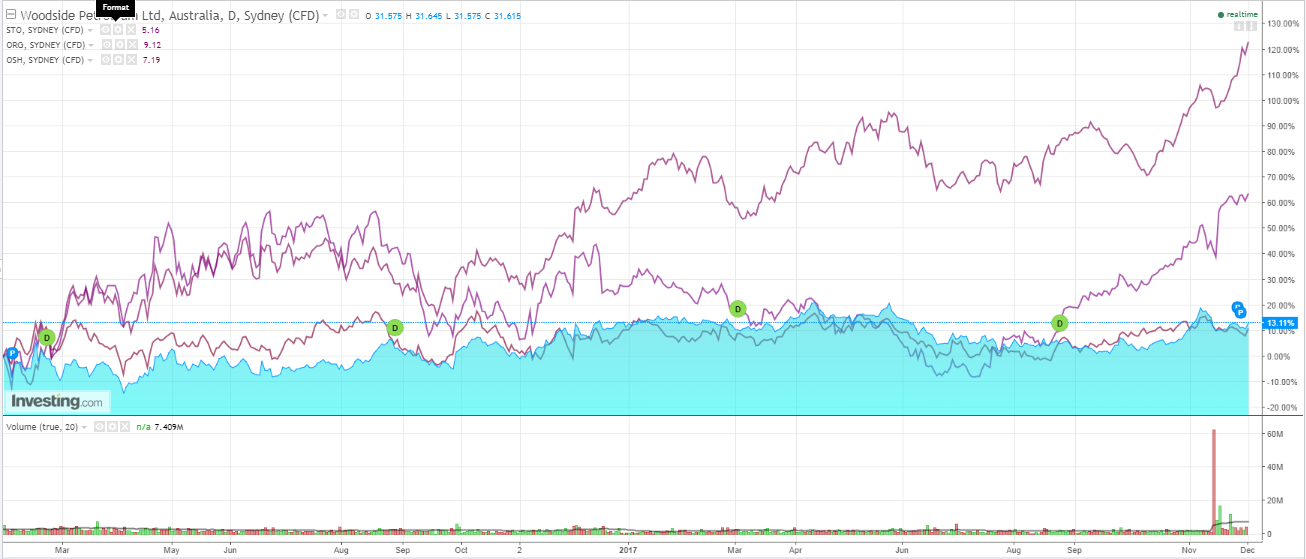Click the 13.11% current value label
Image resolution: width=1306 pixels, height=559 pixels.
(x=1280, y=323)
